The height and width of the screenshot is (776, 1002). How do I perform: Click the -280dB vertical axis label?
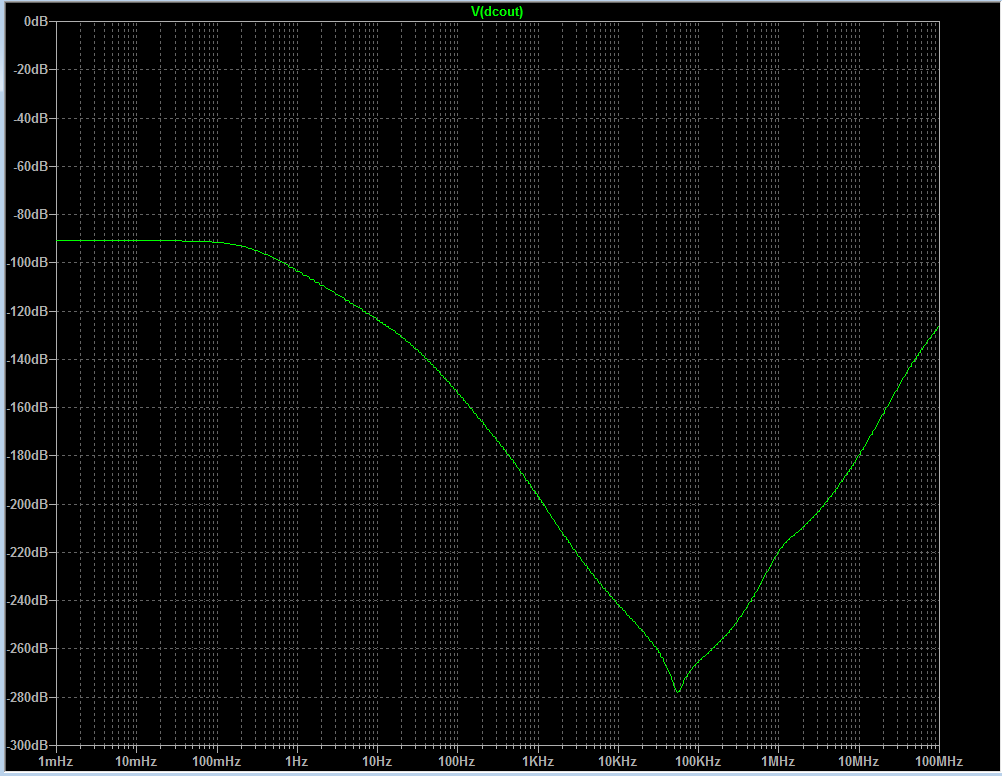click(27, 697)
